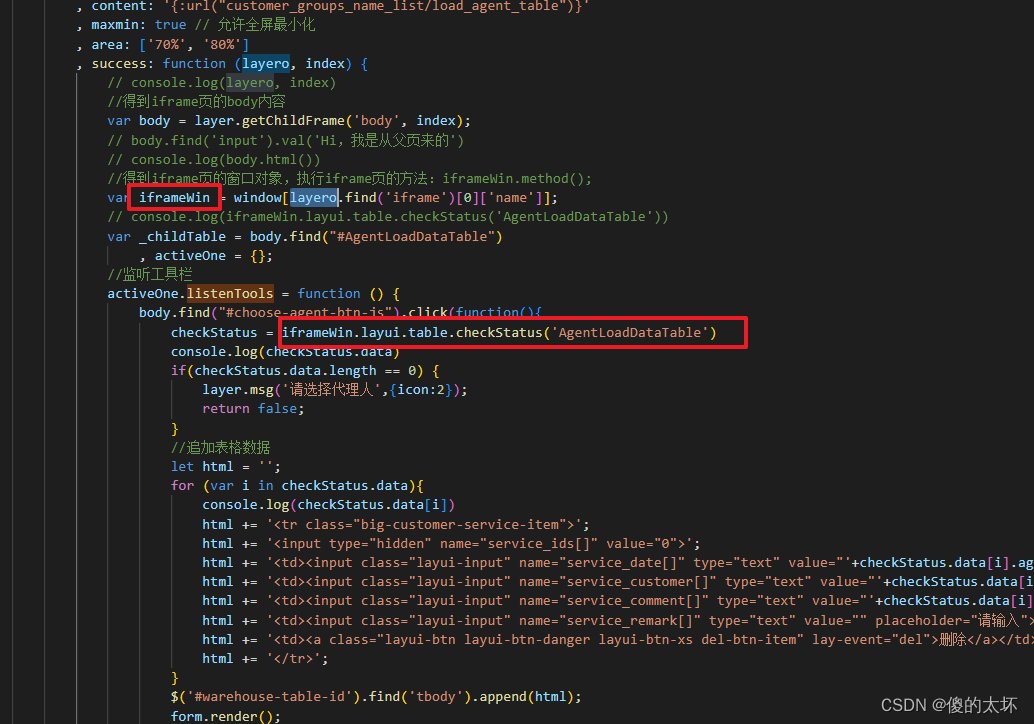Click the 'iframe' string in find call

coord(415,198)
